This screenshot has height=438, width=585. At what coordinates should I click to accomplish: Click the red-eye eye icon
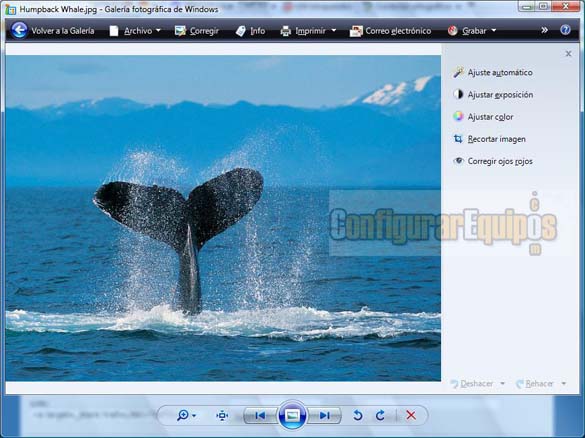tap(459, 161)
